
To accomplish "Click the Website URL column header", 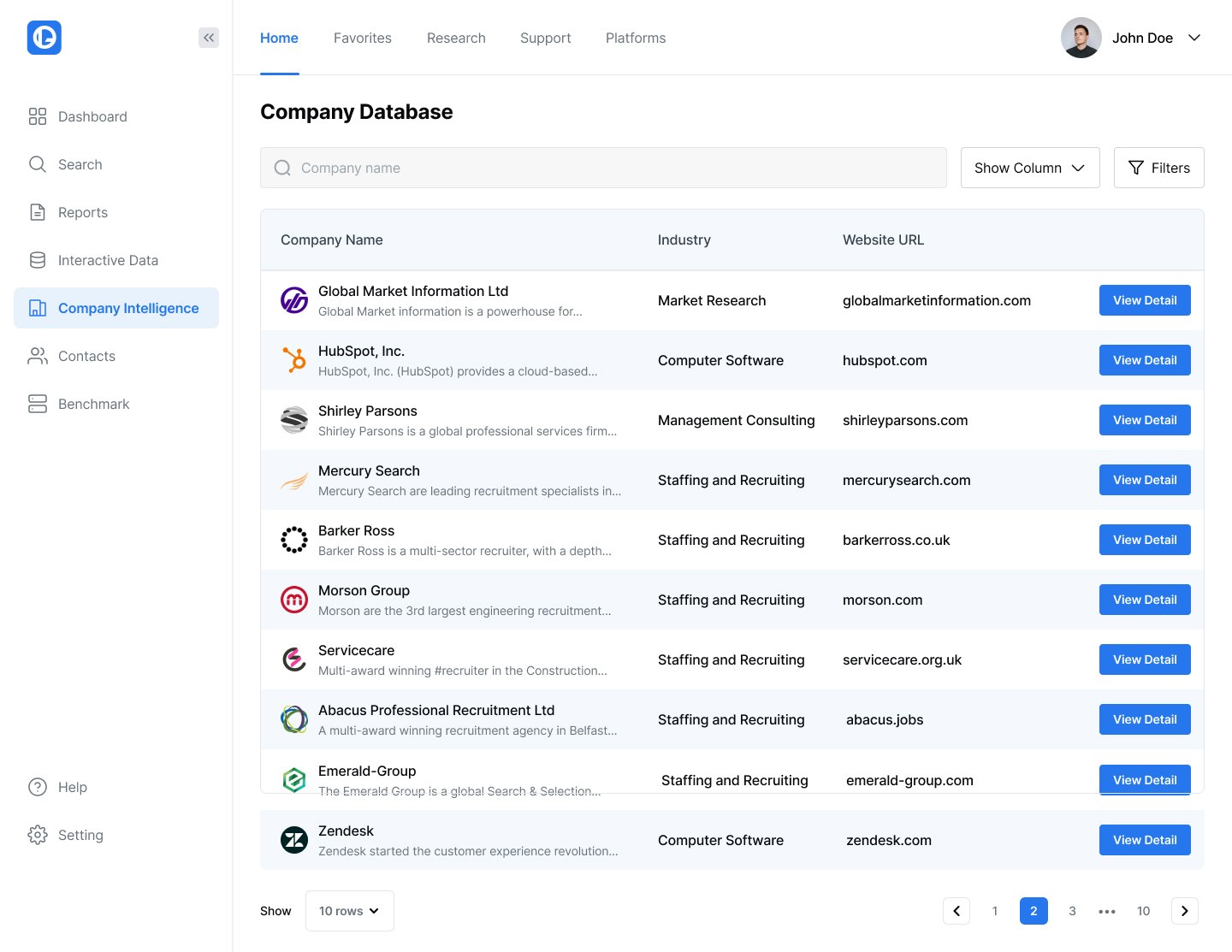I will point(883,239).
